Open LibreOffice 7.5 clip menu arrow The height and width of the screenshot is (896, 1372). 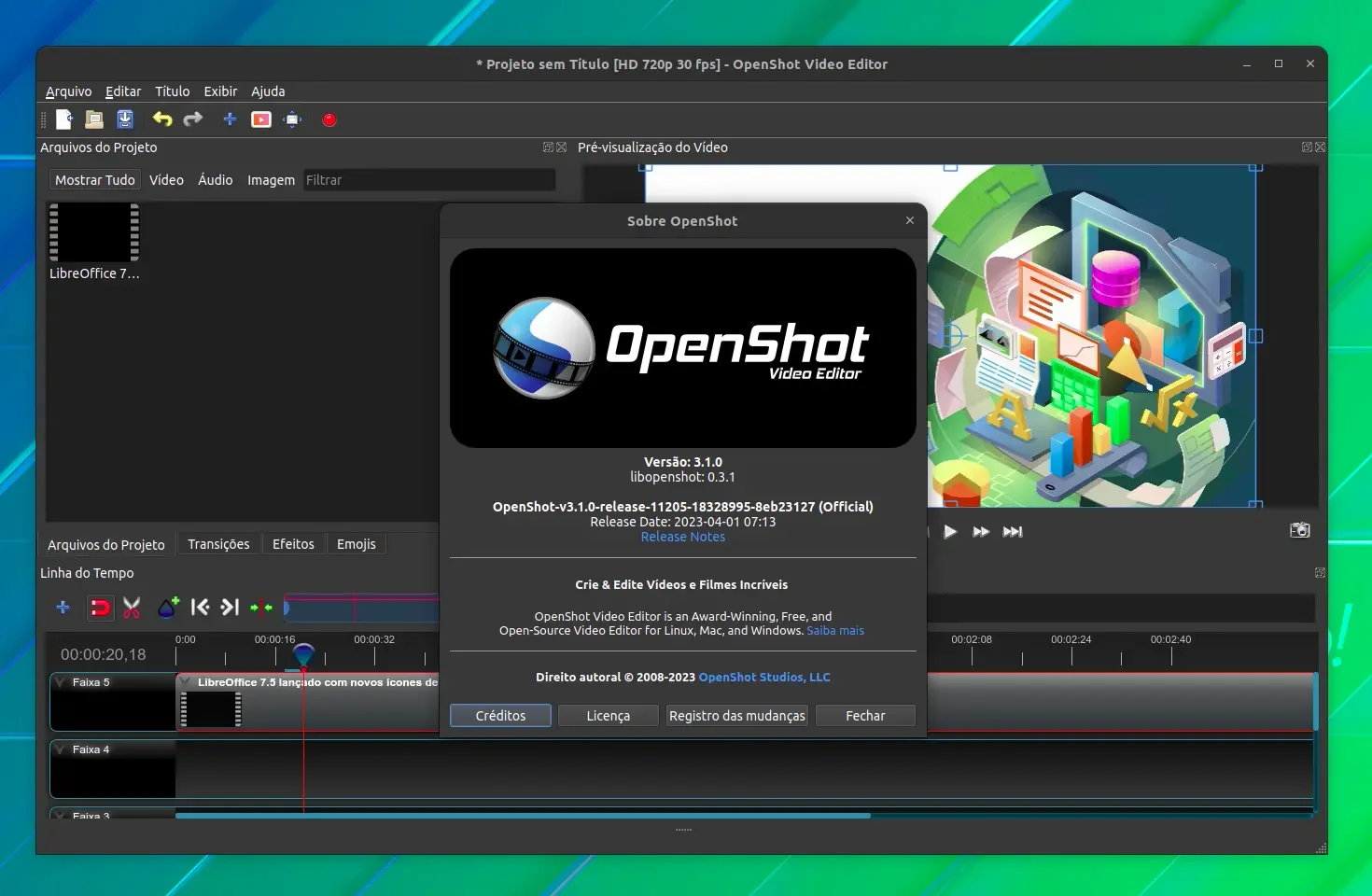pyautogui.click(x=186, y=682)
